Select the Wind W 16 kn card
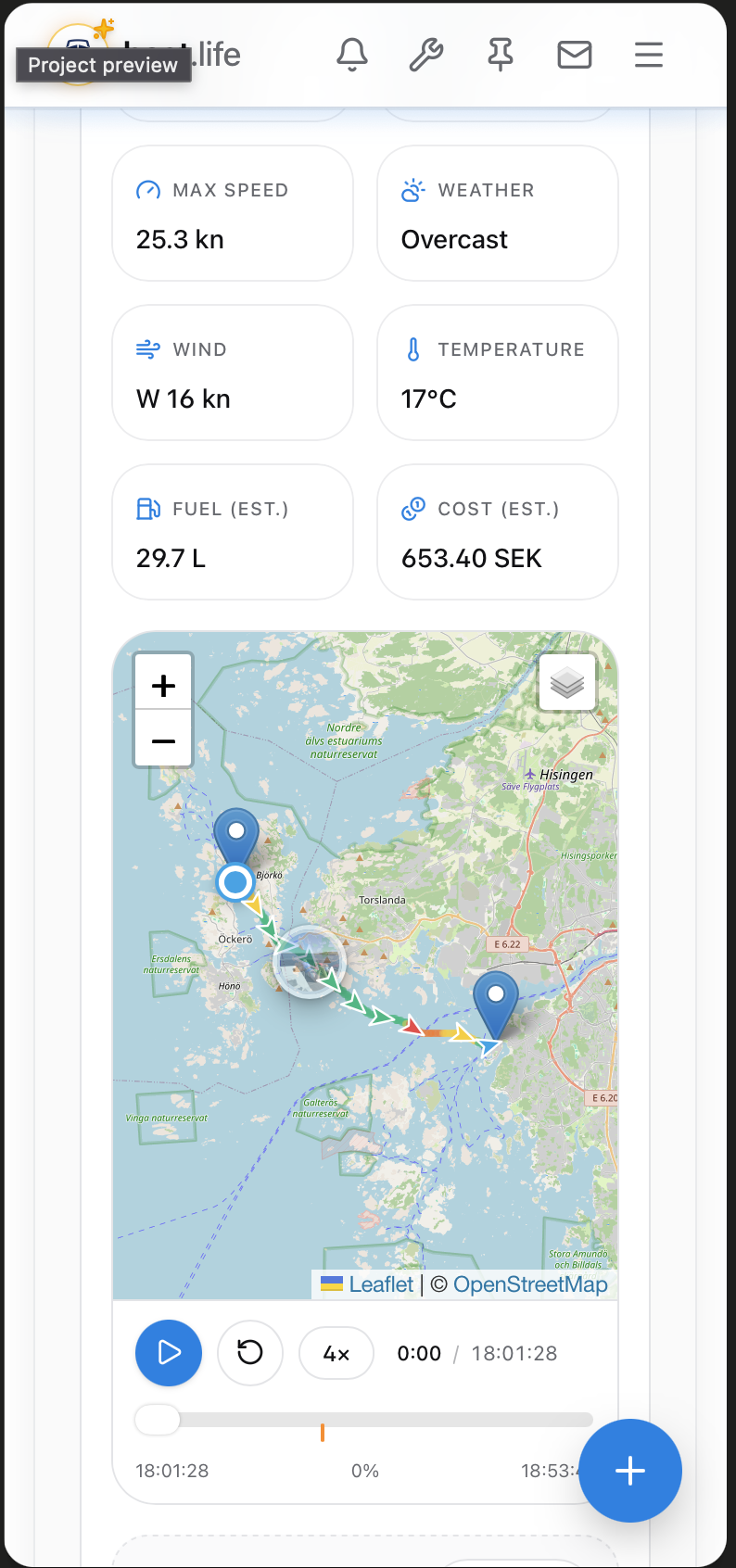Screen dimensions: 736x1568 [x=233, y=373]
